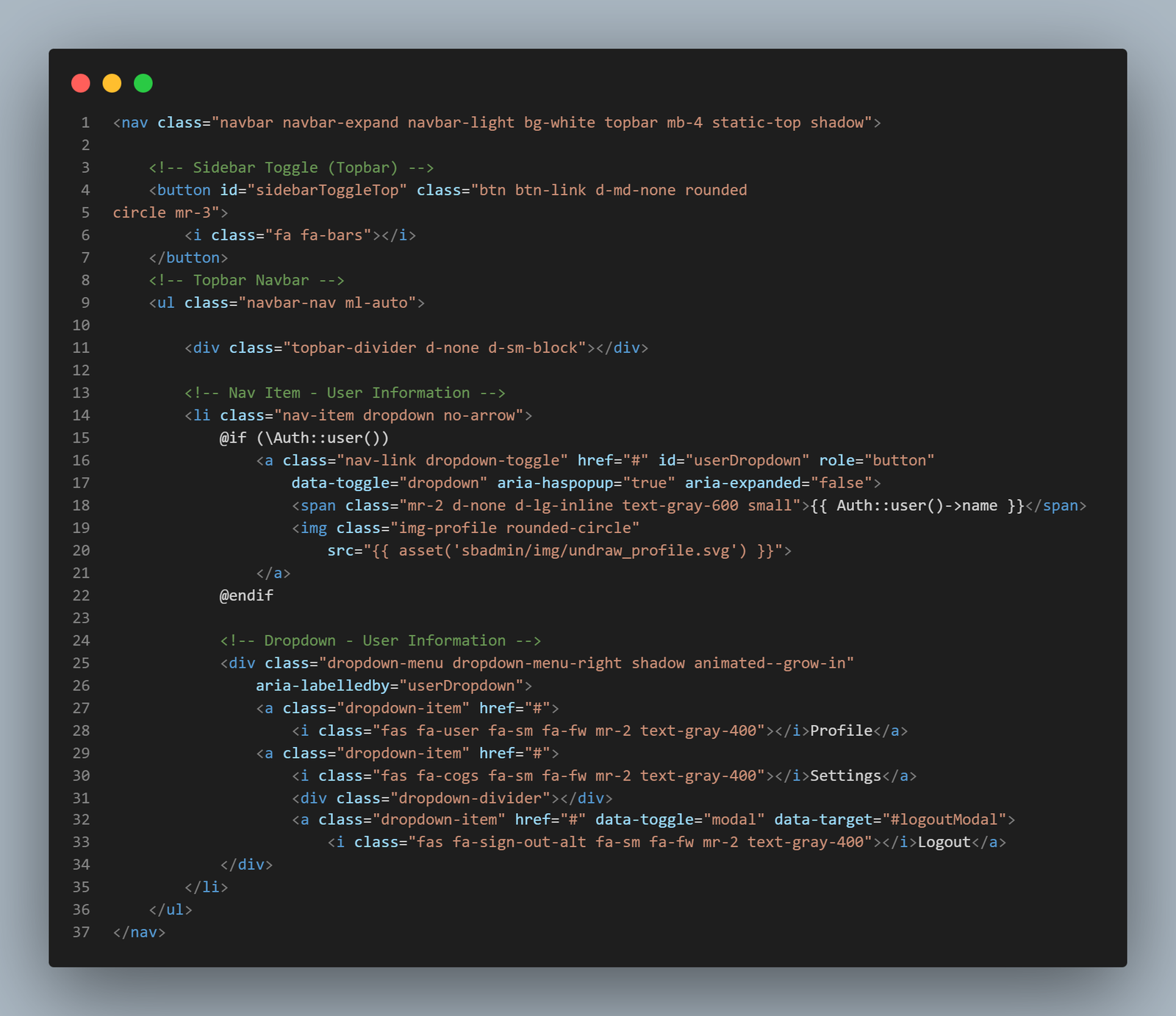Click the yellow minimize window dot

tap(112, 83)
